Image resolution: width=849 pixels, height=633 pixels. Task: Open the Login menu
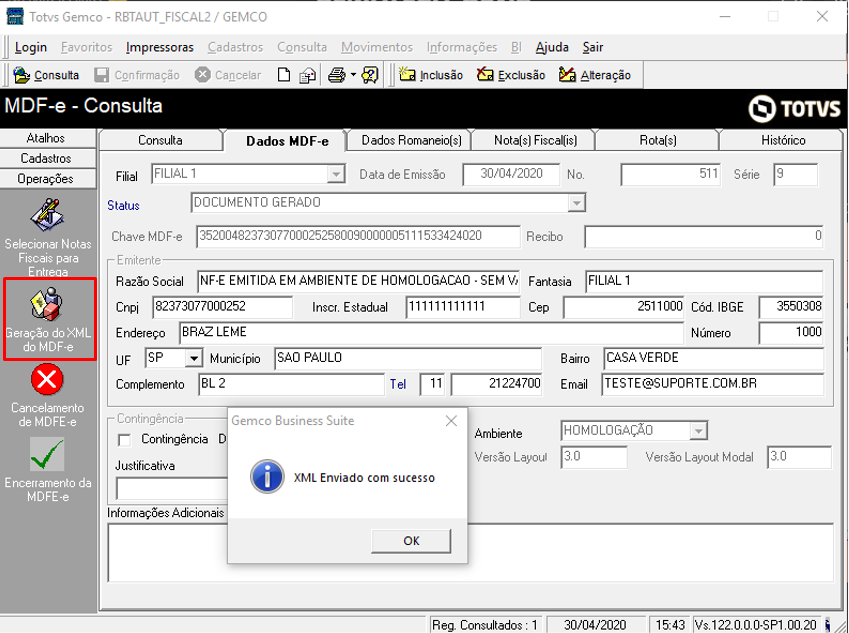point(31,48)
